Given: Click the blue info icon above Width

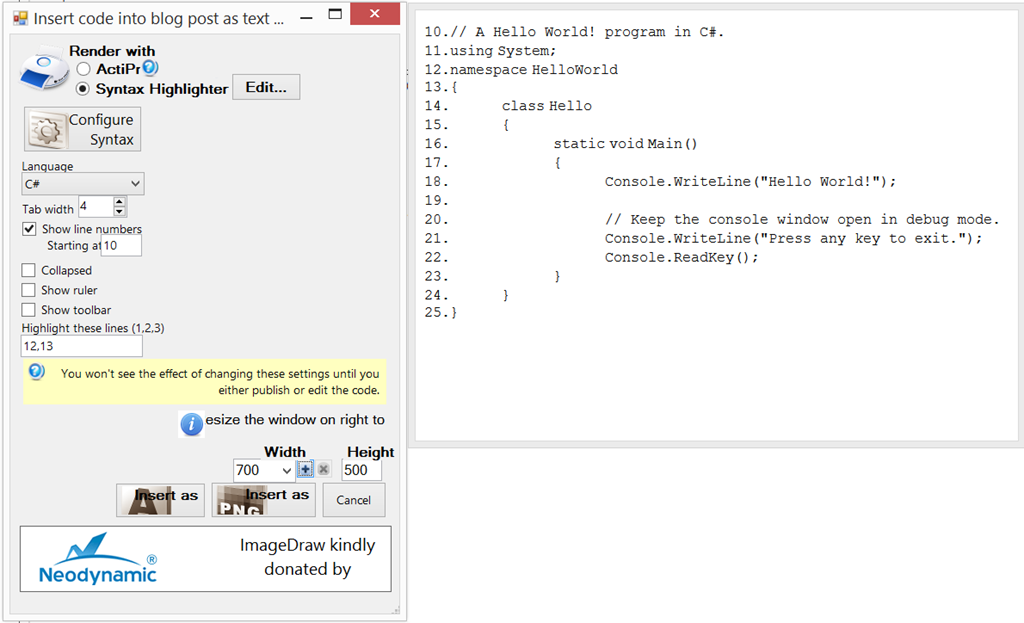Looking at the screenshot, I should coord(191,424).
